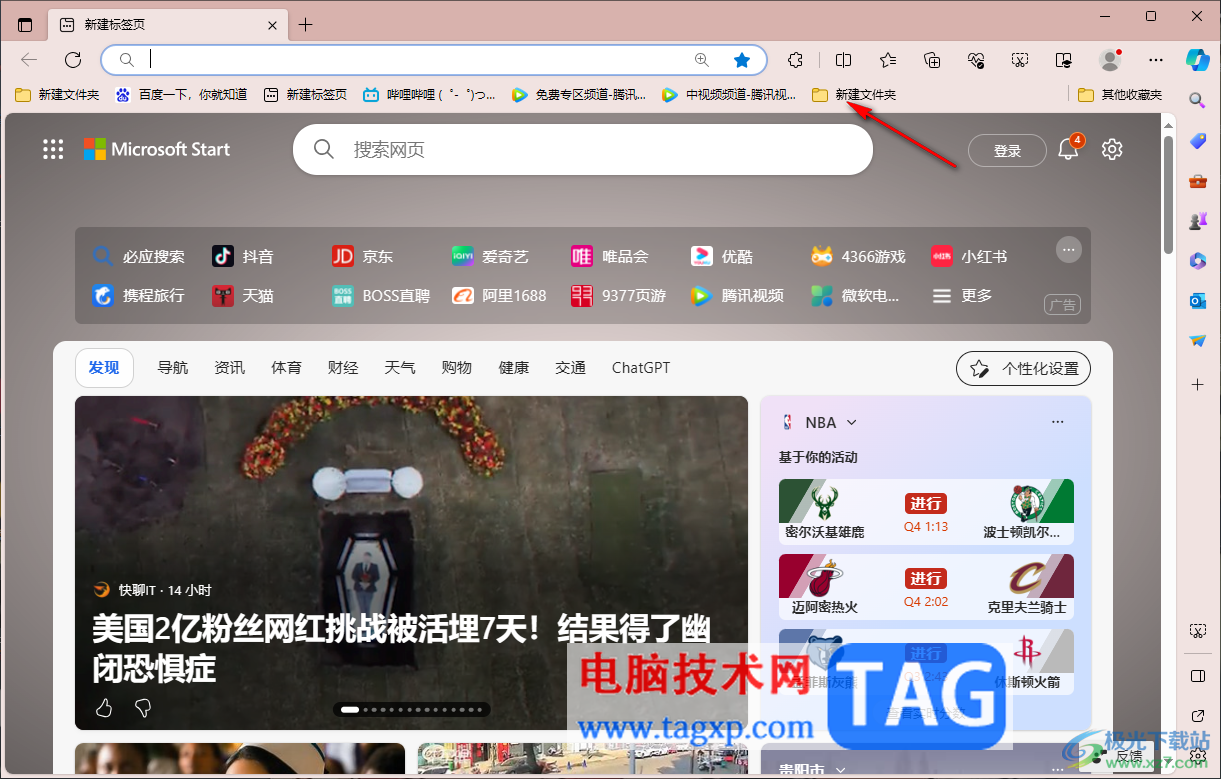Refresh the page

(x=73, y=60)
